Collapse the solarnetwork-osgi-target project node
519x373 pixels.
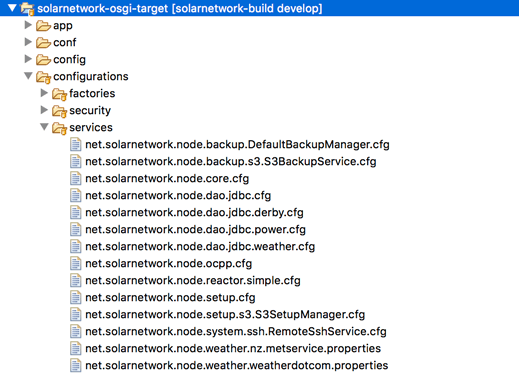[x=12, y=8]
